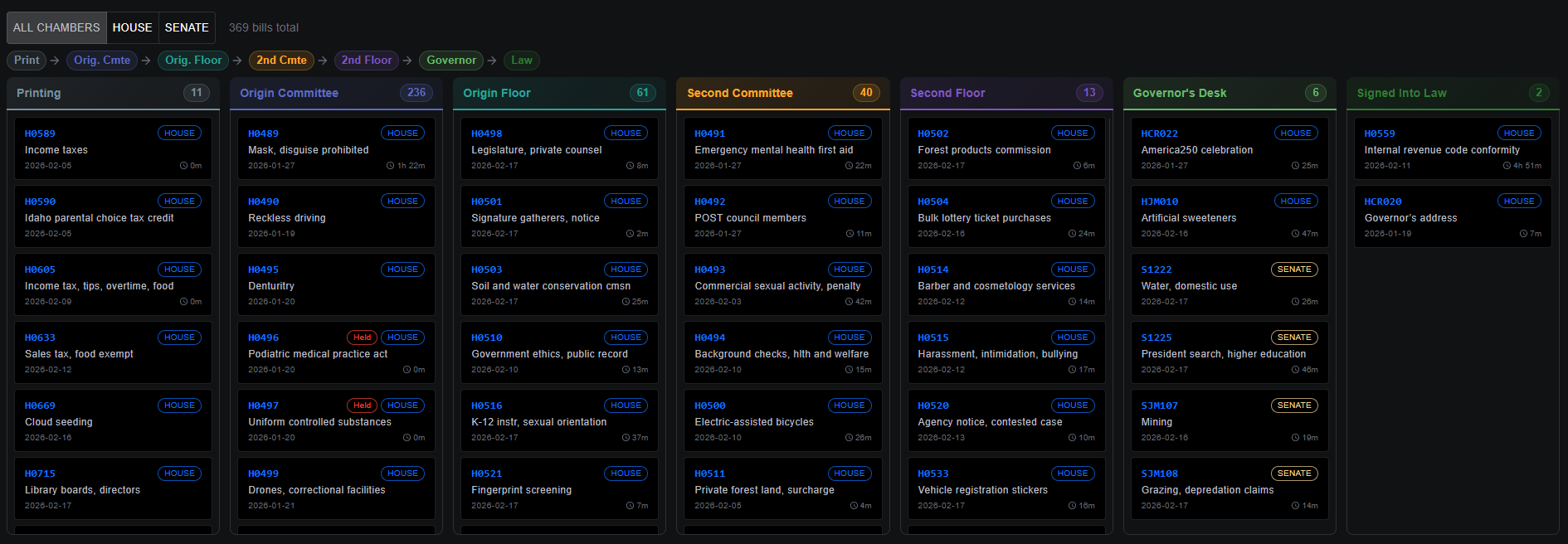Filter by the 2nd Cmte stage pill
This screenshot has width=1568, height=544.
[x=281, y=61]
